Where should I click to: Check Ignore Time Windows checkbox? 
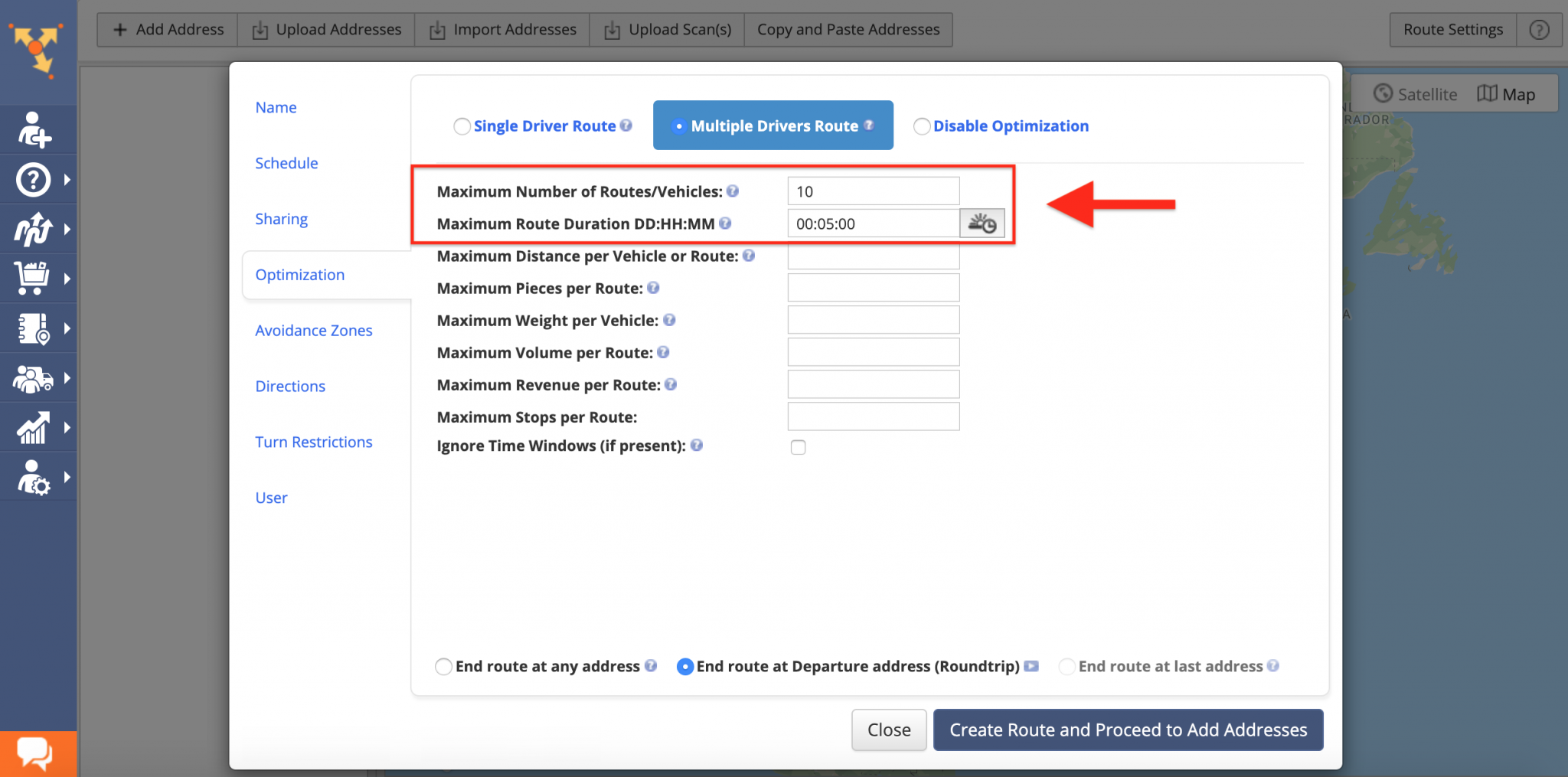799,447
